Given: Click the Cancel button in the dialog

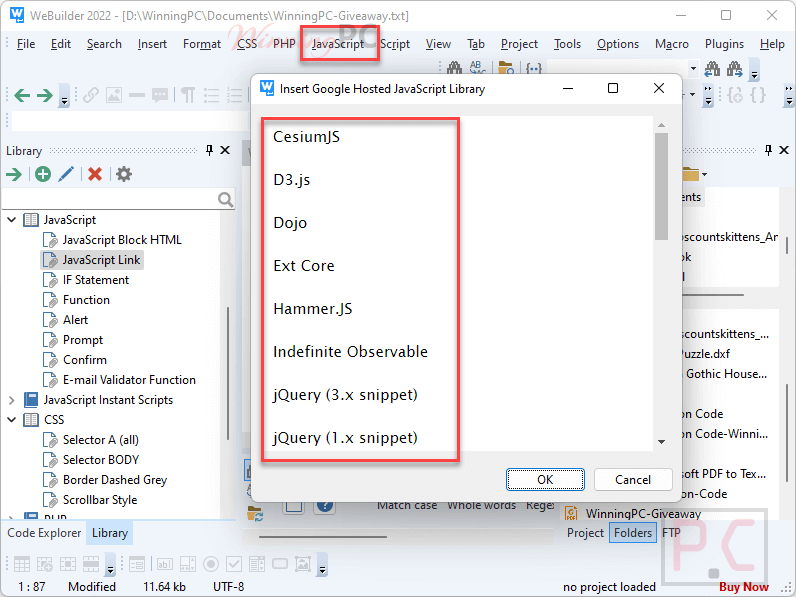Looking at the screenshot, I should 633,480.
